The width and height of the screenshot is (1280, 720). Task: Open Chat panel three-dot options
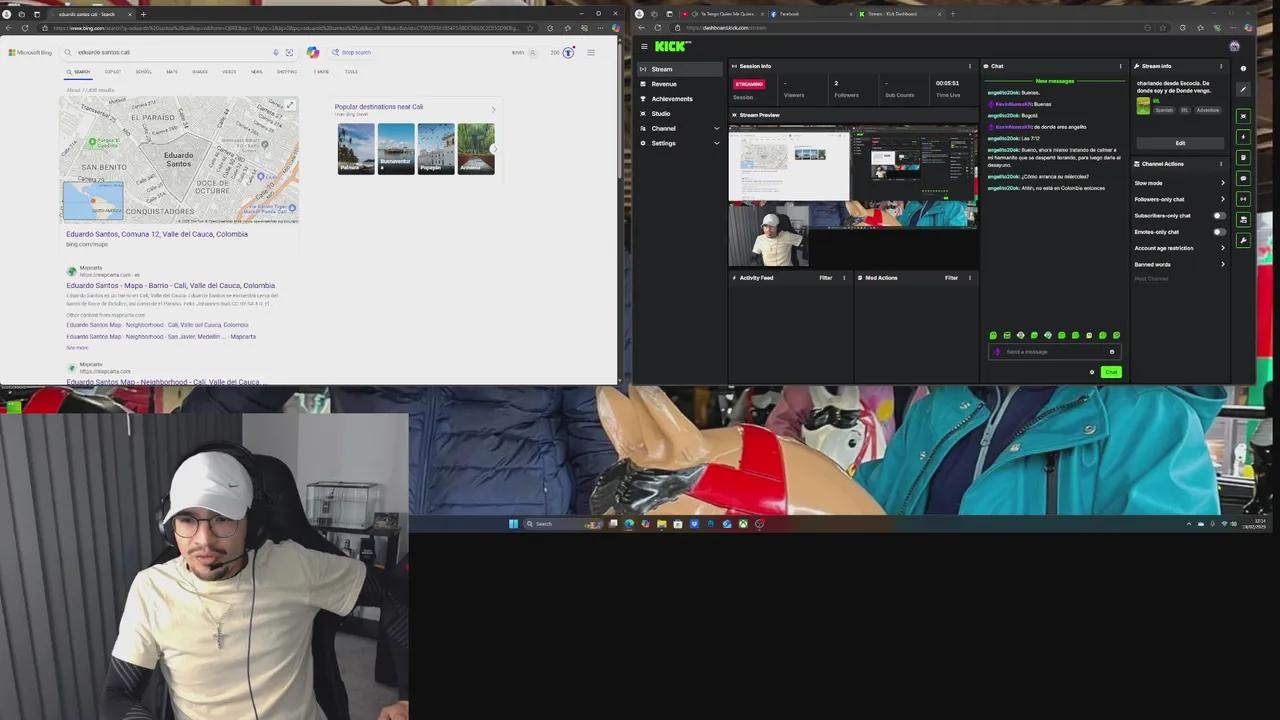point(1120,66)
